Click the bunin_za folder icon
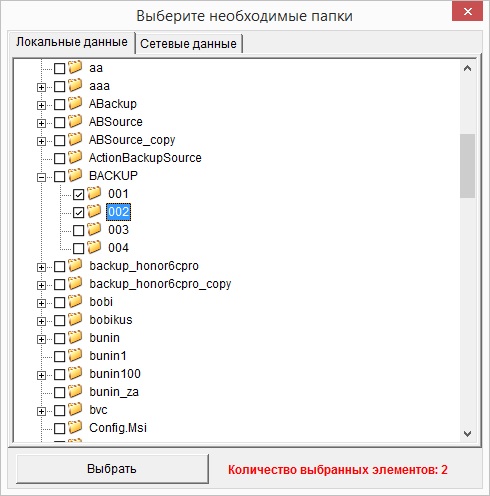 [75, 391]
